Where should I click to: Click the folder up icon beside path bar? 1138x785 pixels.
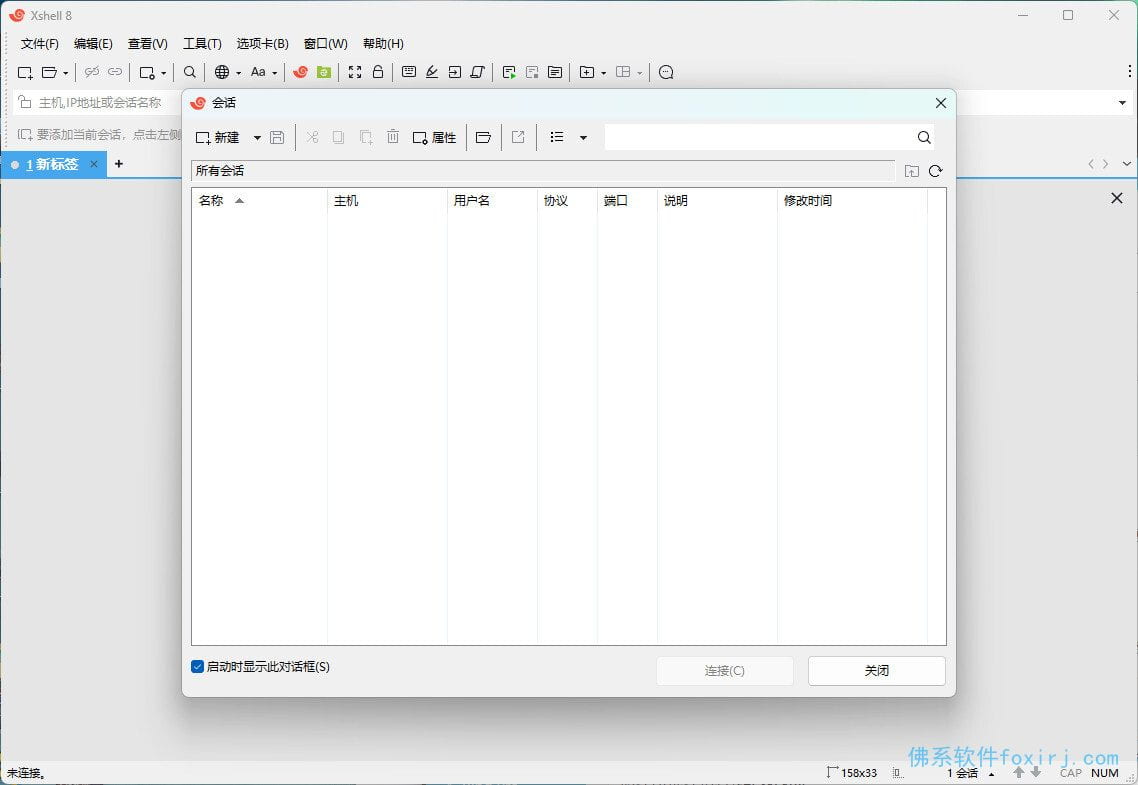point(912,171)
